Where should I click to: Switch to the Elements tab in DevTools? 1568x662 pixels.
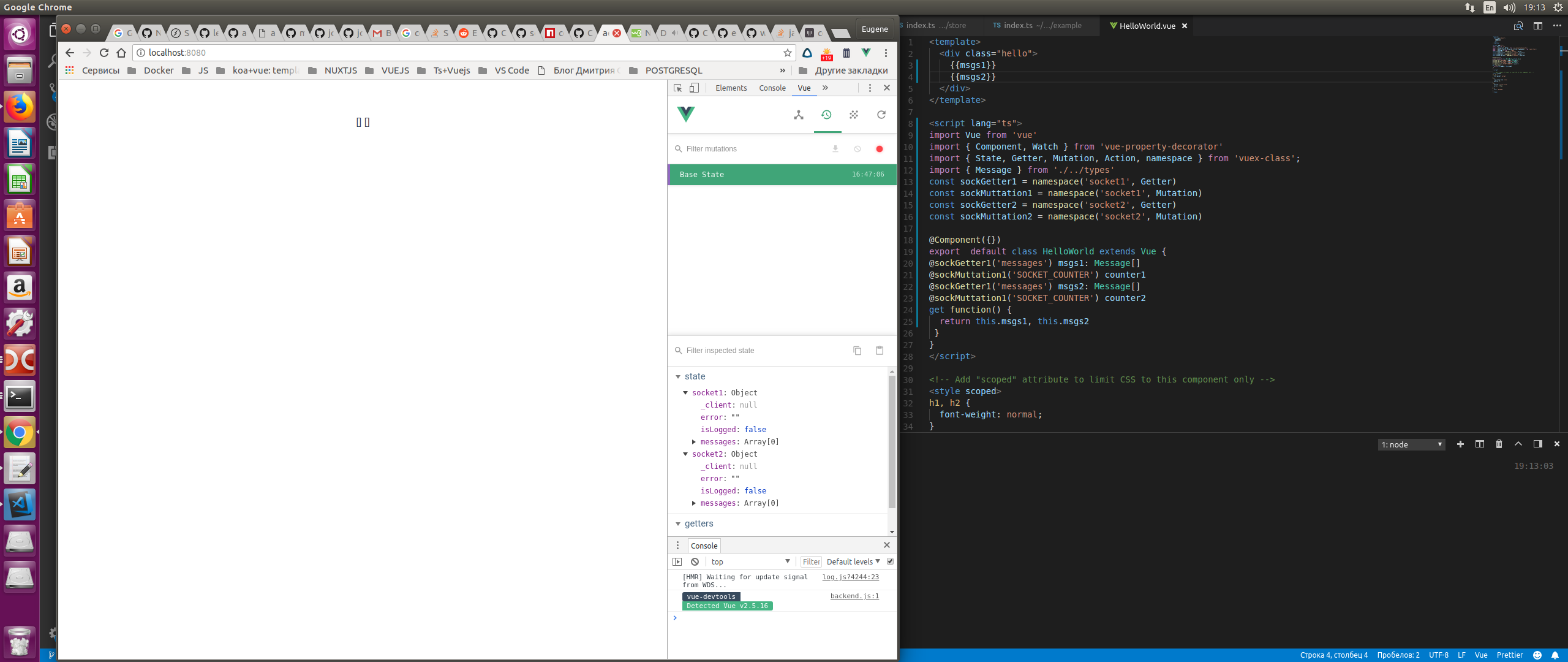point(731,88)
